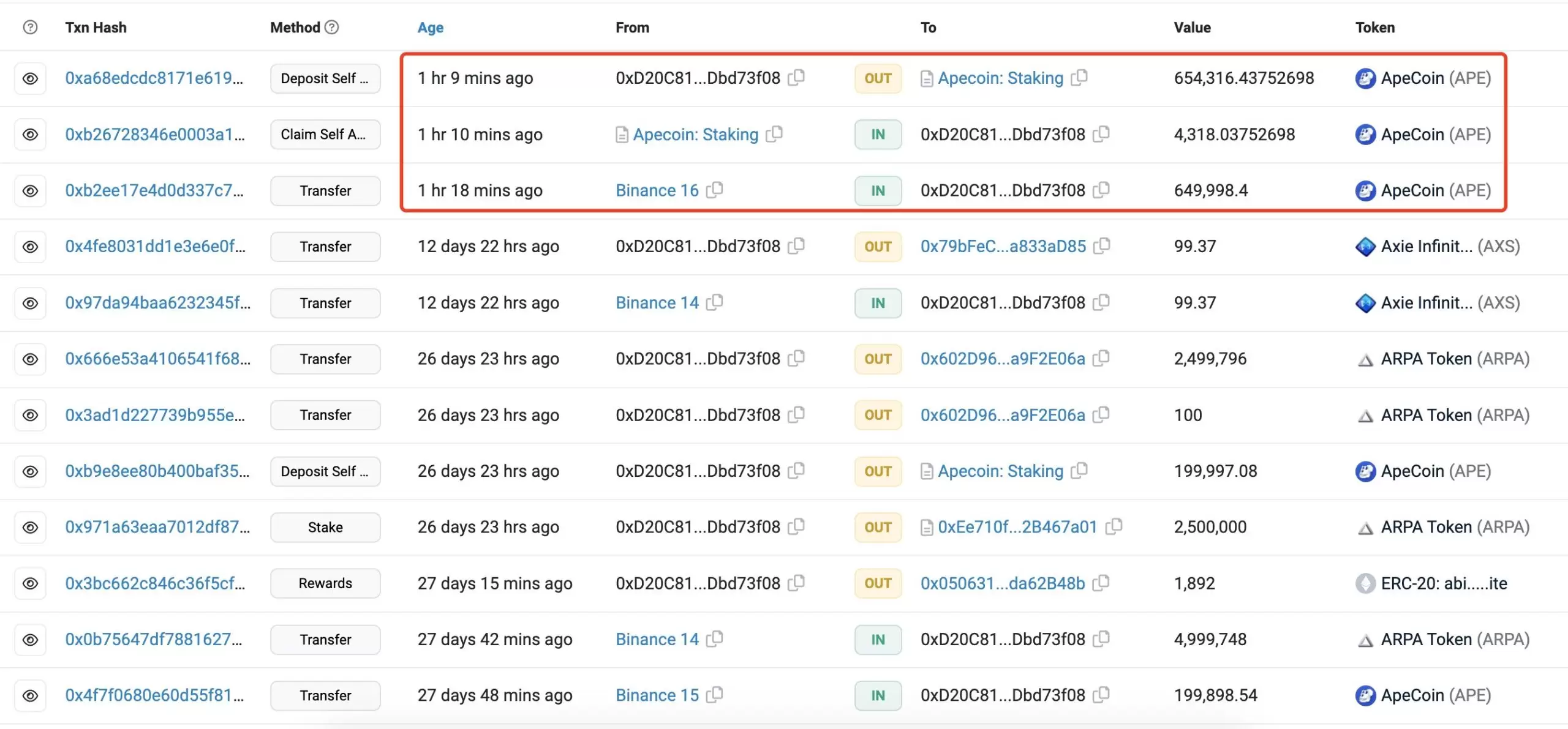Viewport: 1568px width, 729px height.
Task: Toggle eye preview for Stake transaction row
Action: tap(30, 527)
